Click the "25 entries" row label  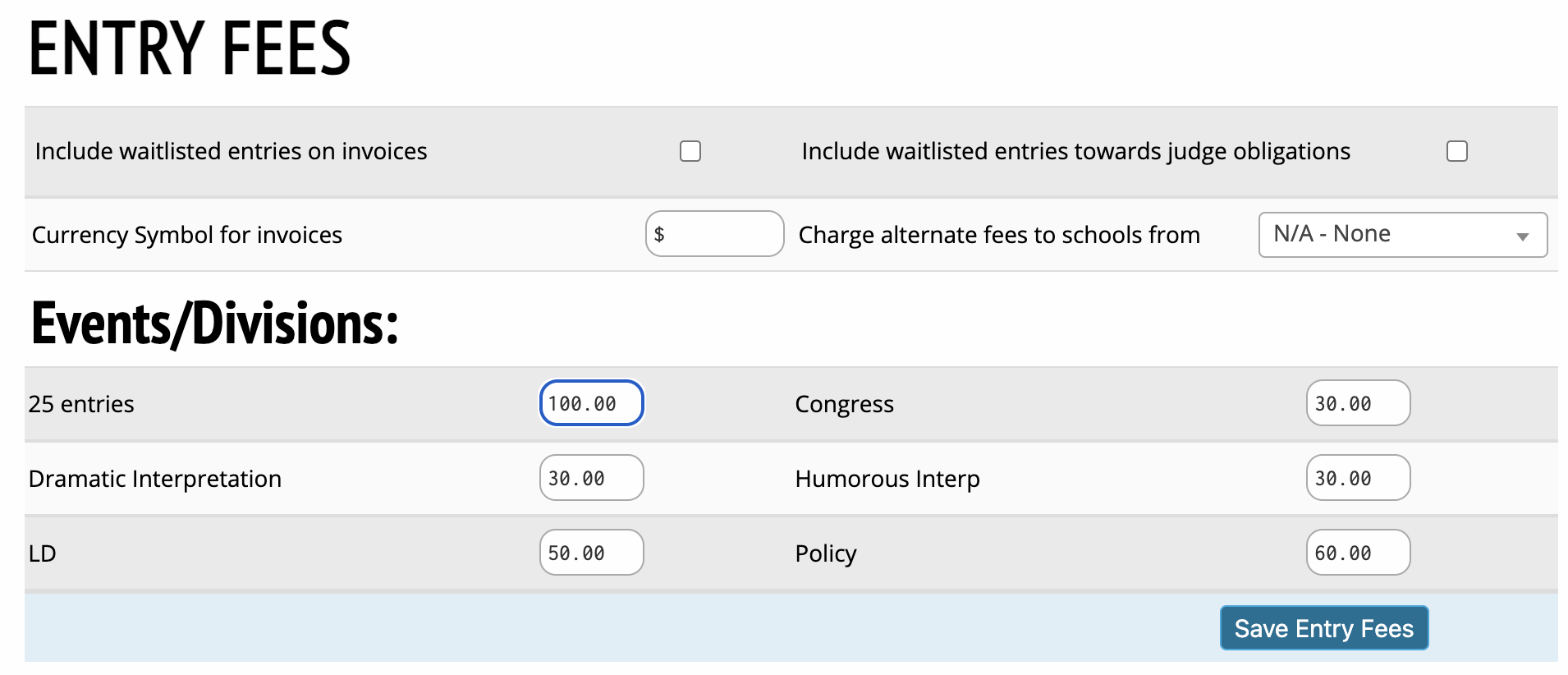pos(80,404)
